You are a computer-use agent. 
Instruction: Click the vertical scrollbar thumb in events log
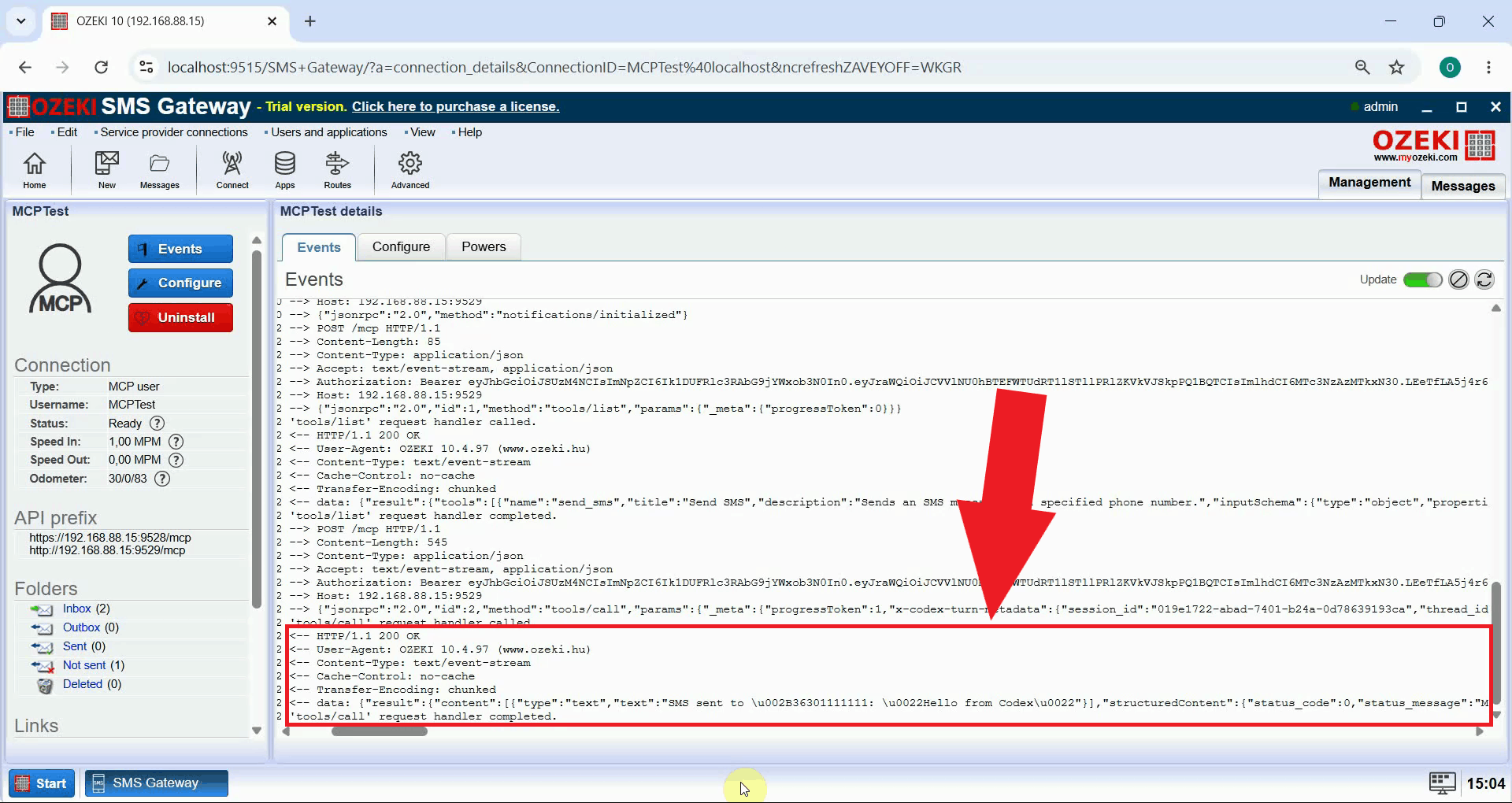[x=1496, y=642]
